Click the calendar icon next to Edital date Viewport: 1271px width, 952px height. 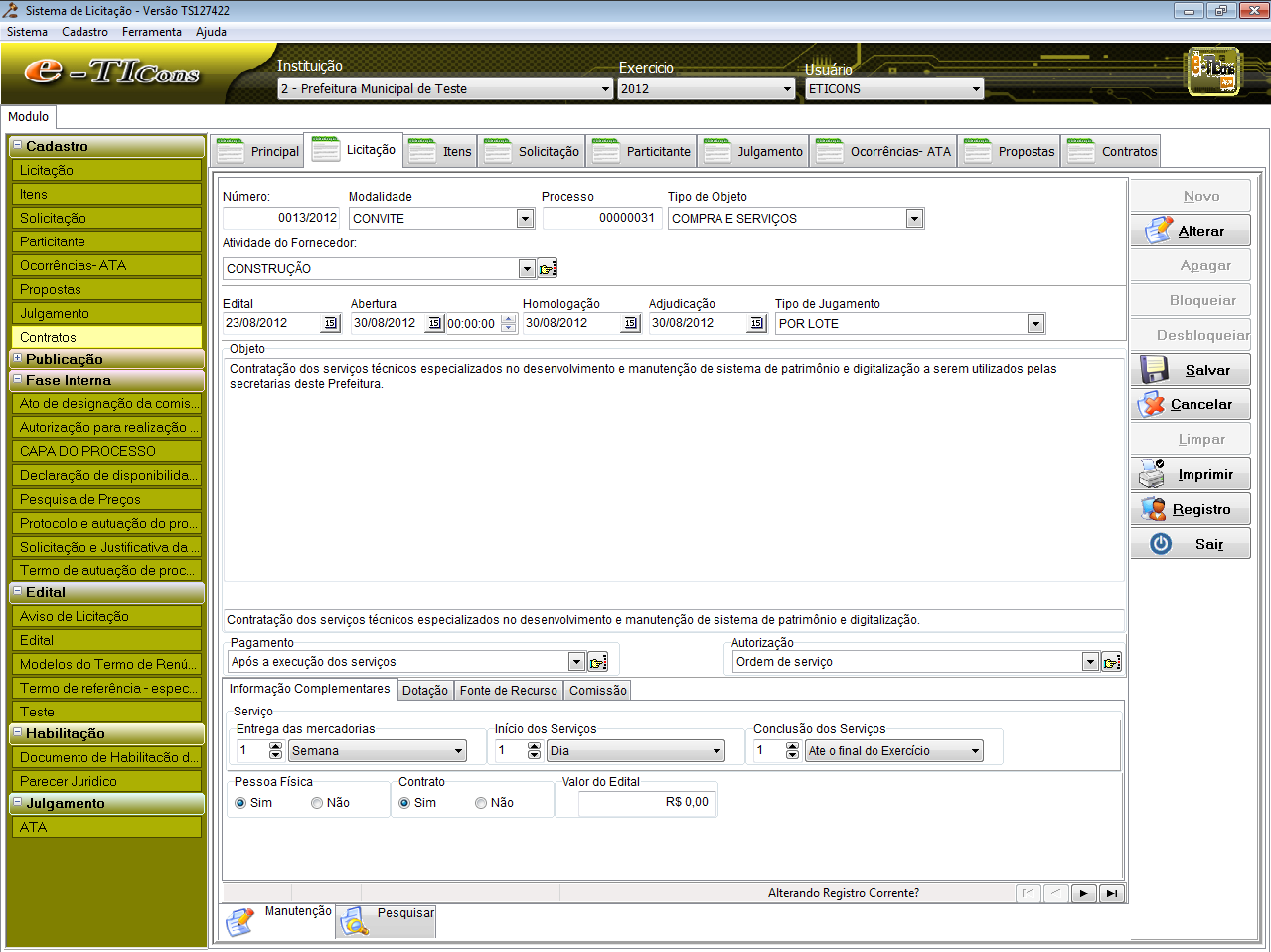pos(330,323)
